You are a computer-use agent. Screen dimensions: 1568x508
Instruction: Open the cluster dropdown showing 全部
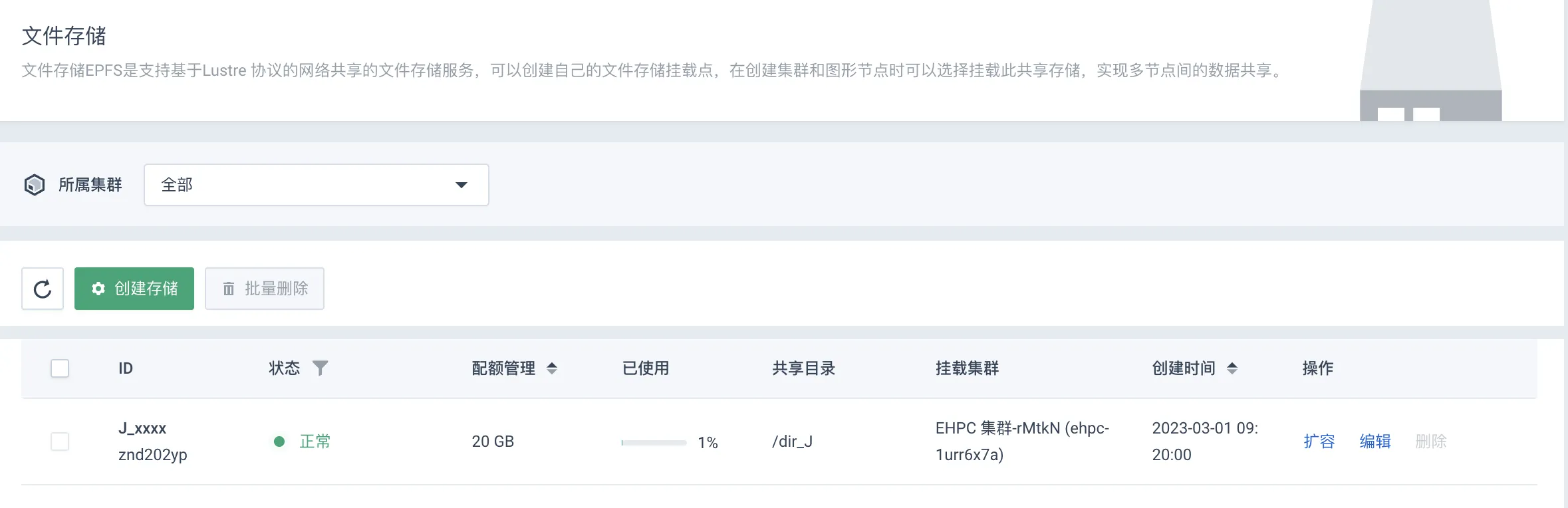316,185
